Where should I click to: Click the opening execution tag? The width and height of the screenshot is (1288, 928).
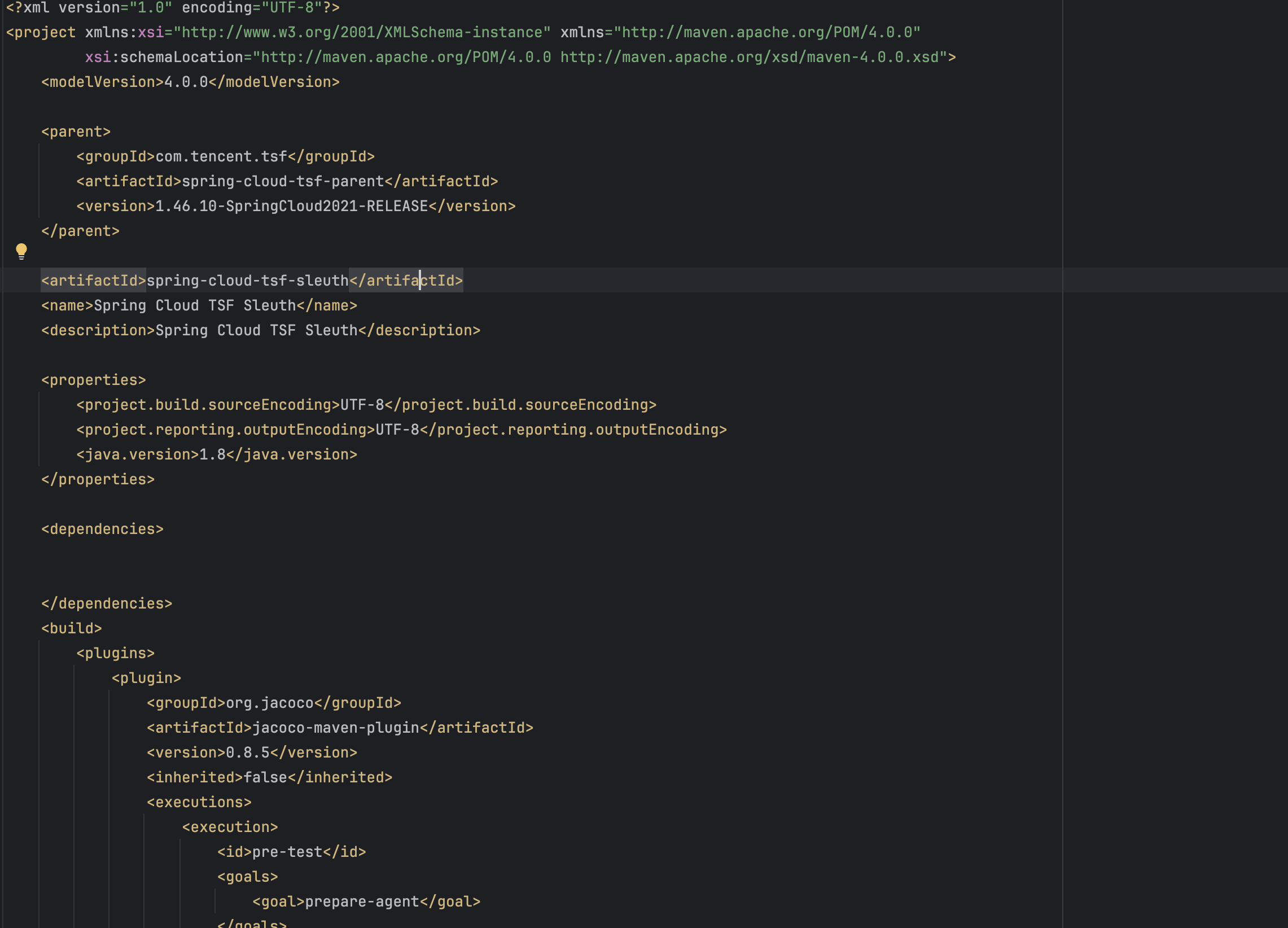(x=230, y=828)
